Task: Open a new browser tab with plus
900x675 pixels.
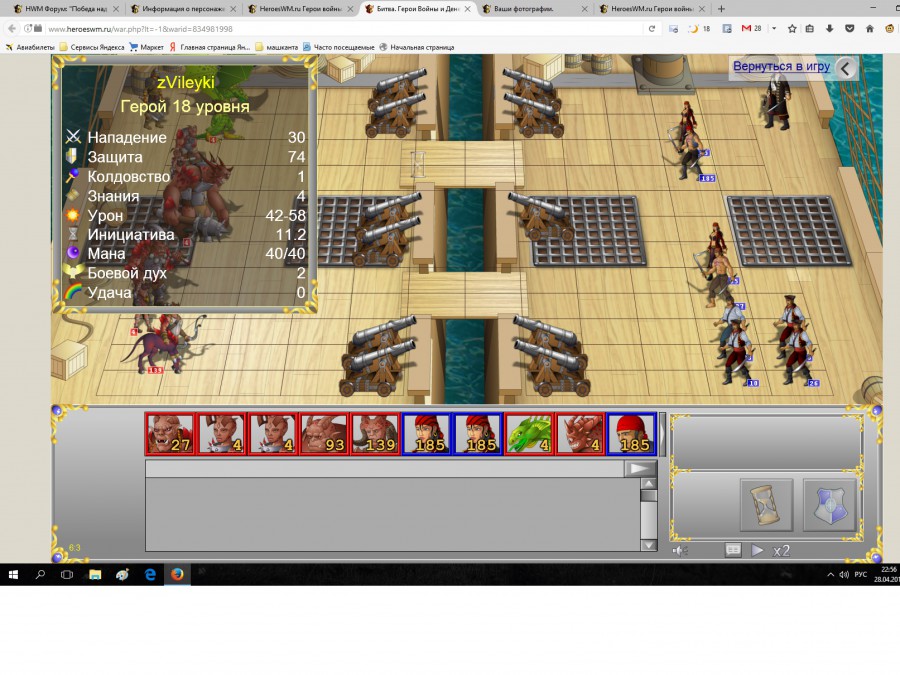Action: (721, 9)
